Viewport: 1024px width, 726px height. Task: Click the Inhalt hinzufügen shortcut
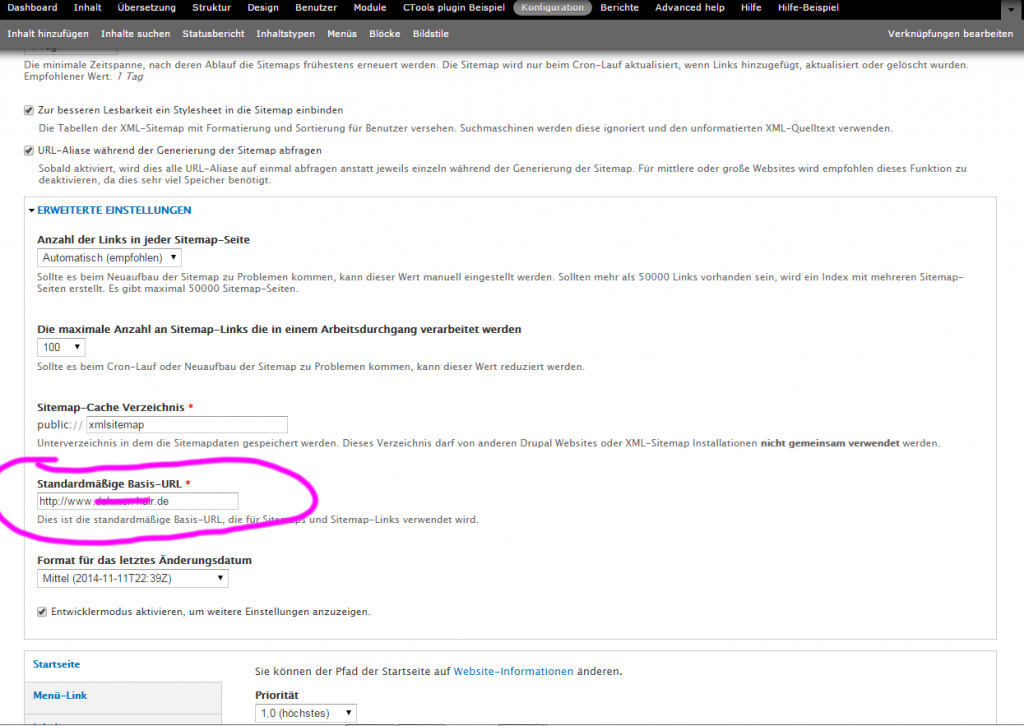(48, 34)
